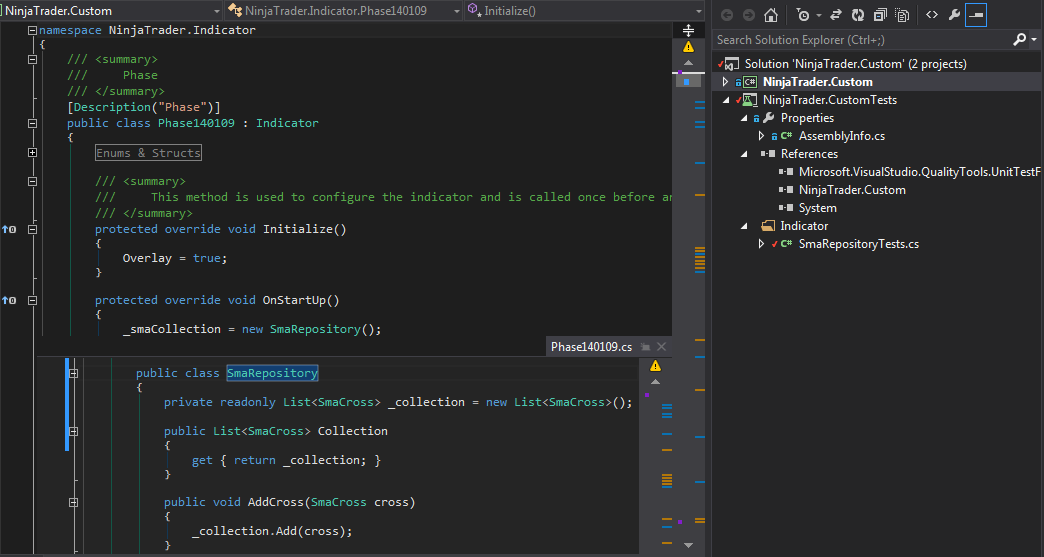Viewport: 1044px width, 557px height.
Task: Click the main editor scrollbar thumb
Action: 688,81
